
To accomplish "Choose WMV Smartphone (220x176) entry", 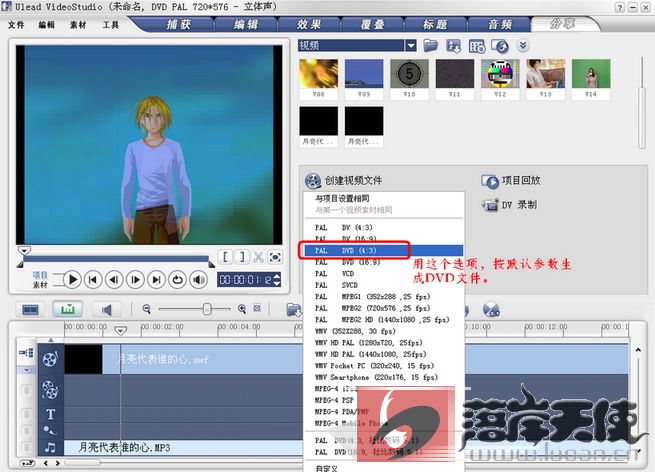I will (383, 377).
